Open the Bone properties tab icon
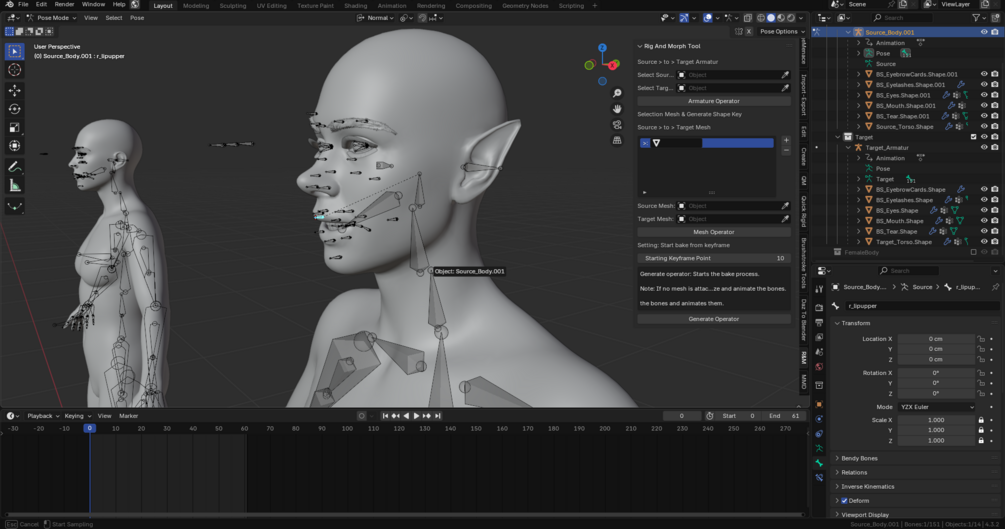The image size is (1005, 529). coord(819,463)
